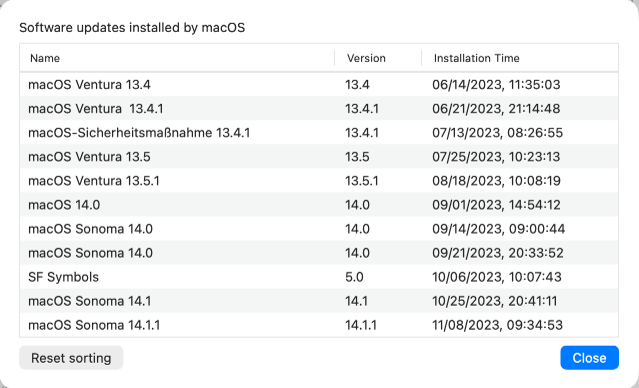This screenshot has height=388, width=639.
Task: Click the 09/01/2023, 14:54:12 installation time
Action: pos(496,205)
